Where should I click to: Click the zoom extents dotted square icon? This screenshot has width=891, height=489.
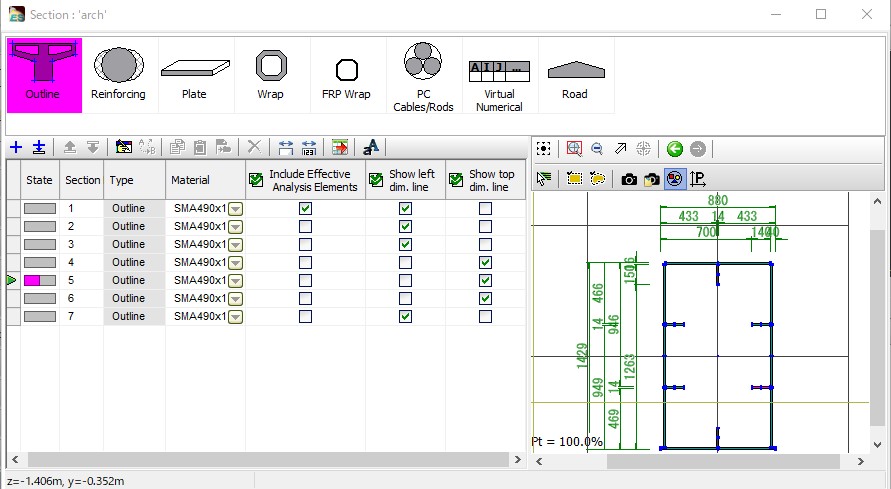click(543, 149)
